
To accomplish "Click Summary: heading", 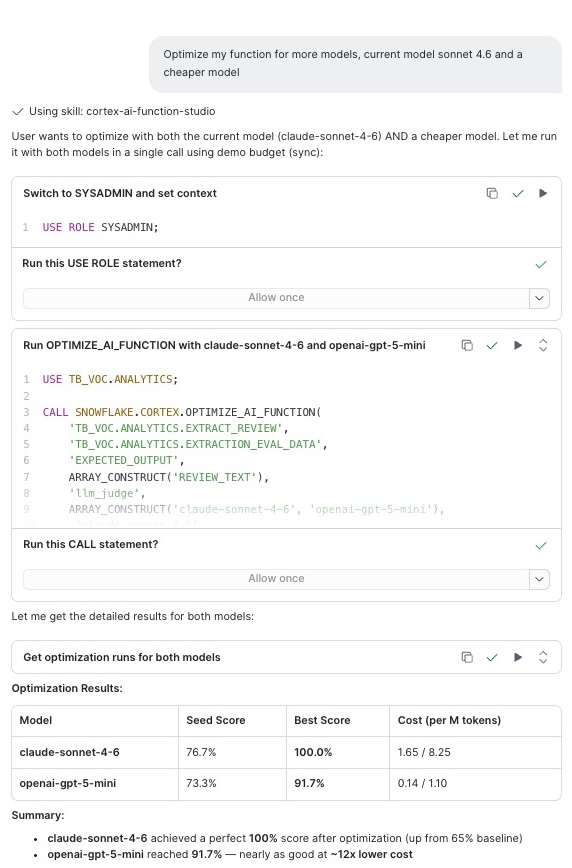I will 38,815.
